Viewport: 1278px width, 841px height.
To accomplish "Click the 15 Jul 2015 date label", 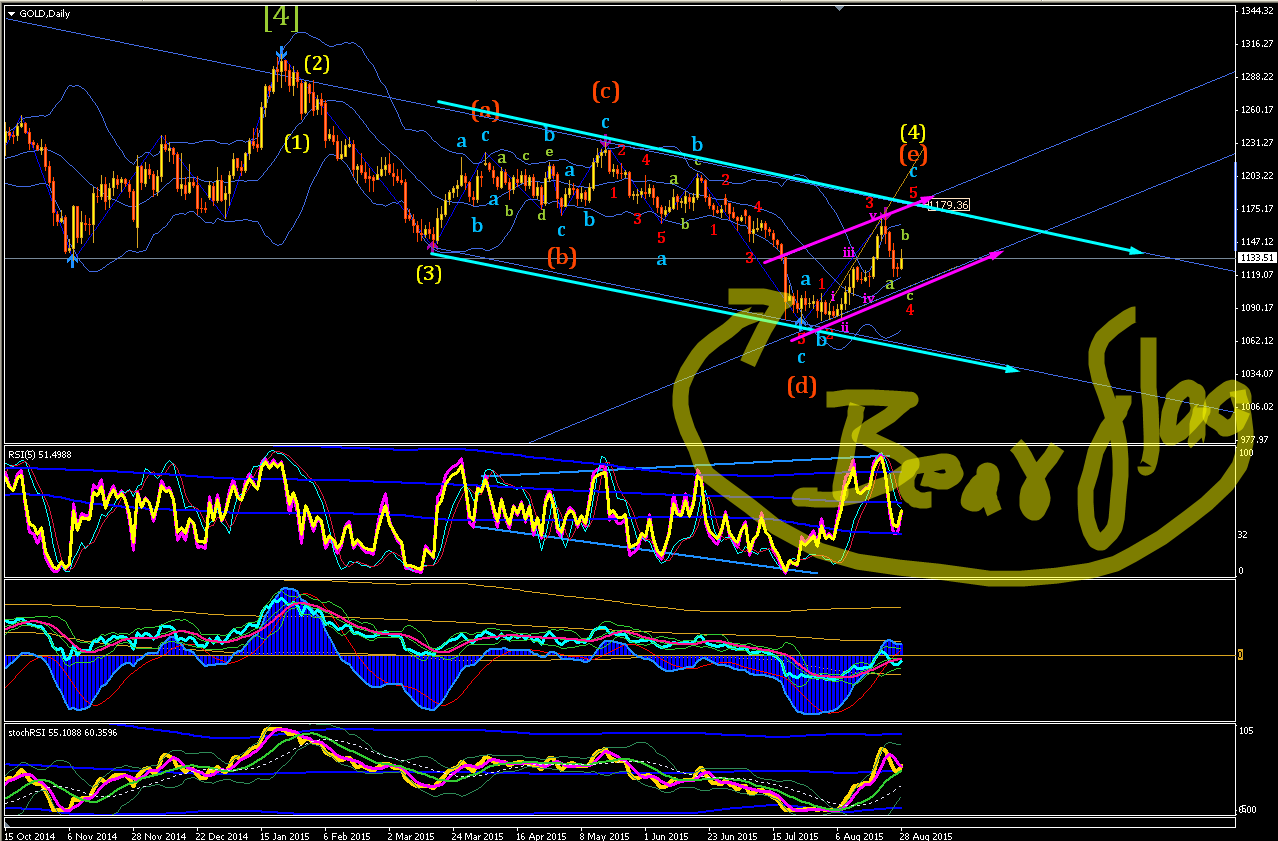I will (793, 834).
